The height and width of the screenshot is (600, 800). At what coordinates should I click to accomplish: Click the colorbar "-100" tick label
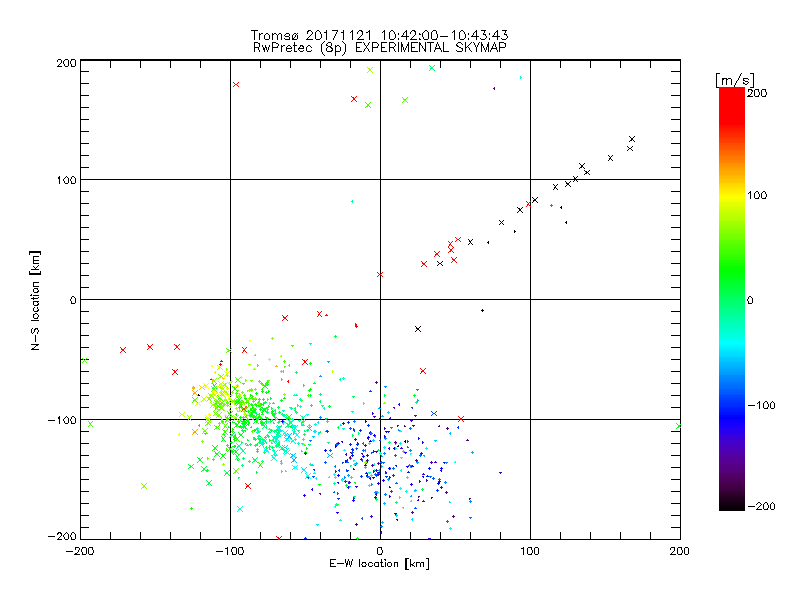761,405
